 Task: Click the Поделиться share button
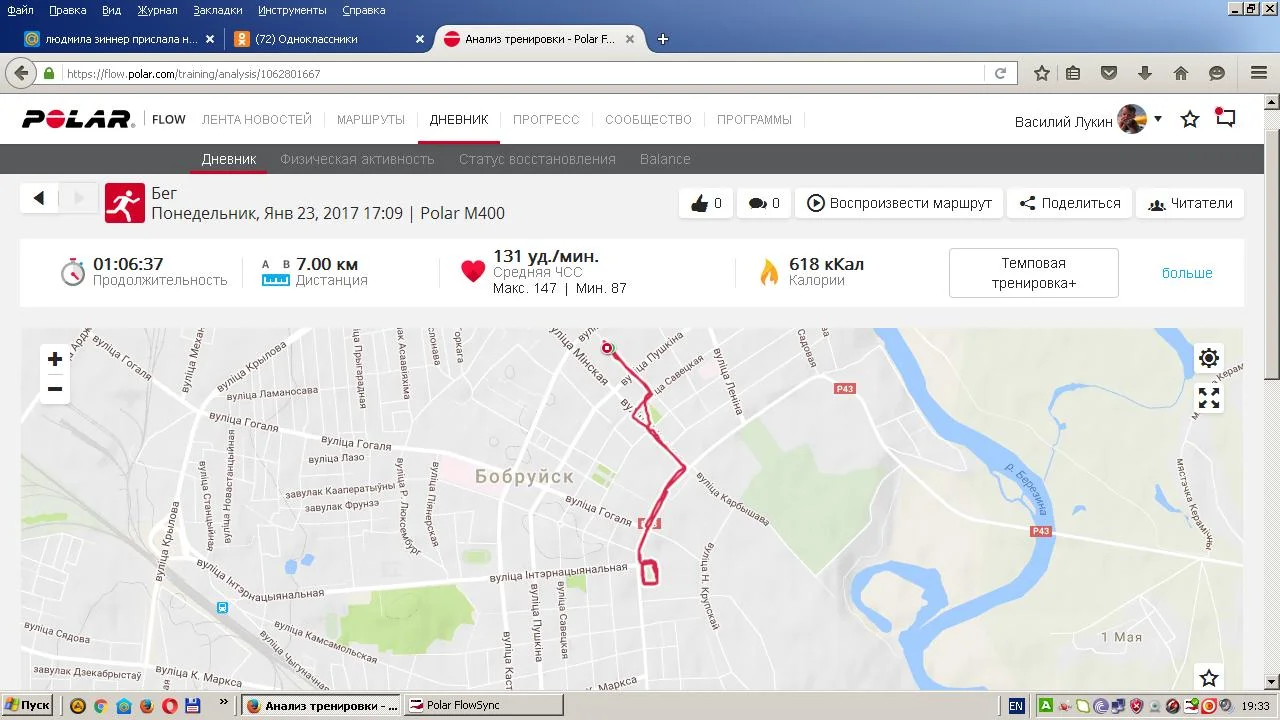[1070, 203]
